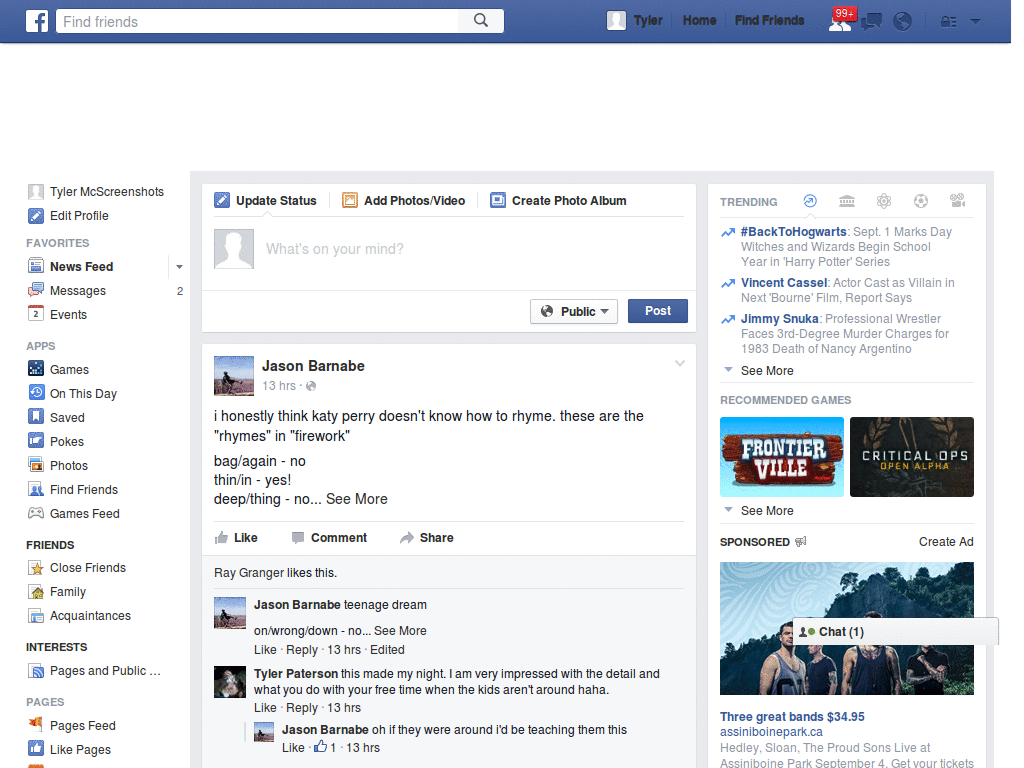This screenshot has height=768, width=1024.
Task: Open the sponsored bands ad image
Action: pyautogui.click(x=846, y=628)
